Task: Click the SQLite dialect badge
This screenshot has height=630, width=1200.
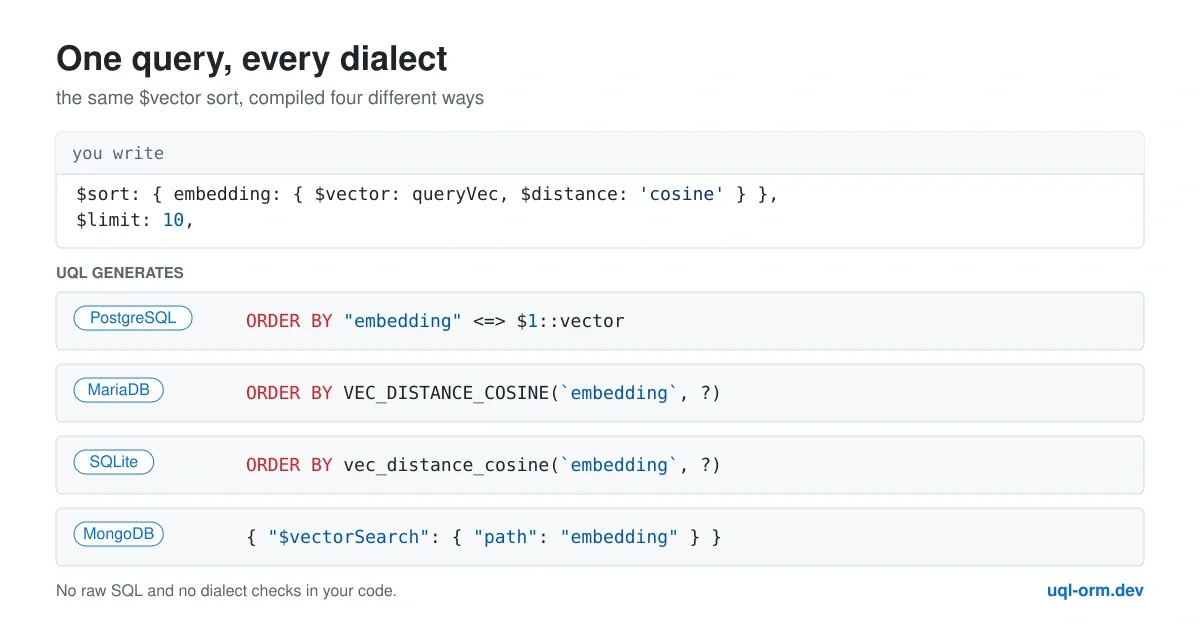Action: [113, 463]
